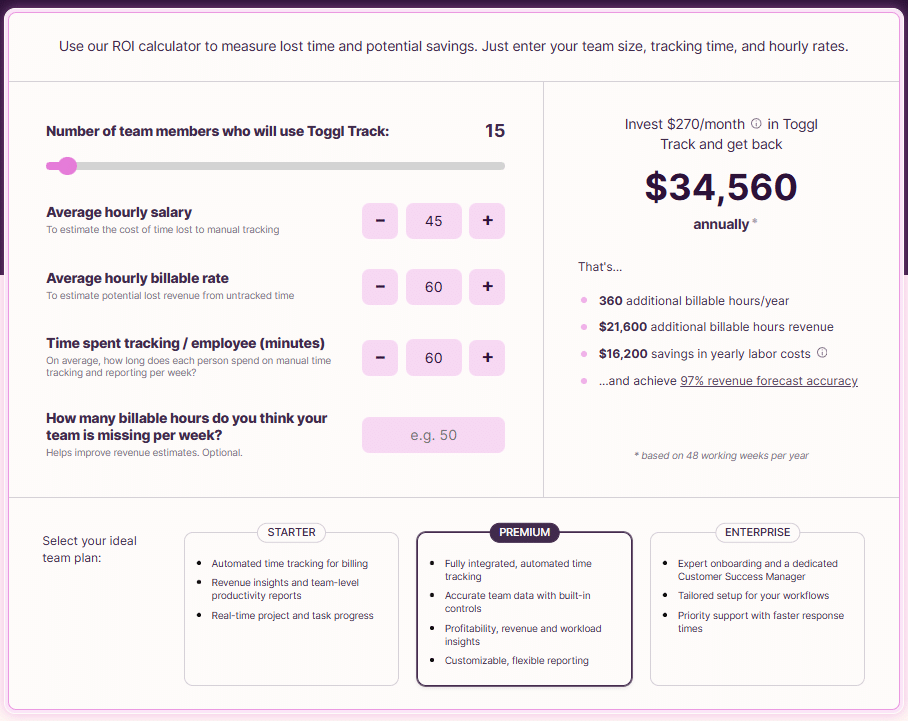Click the STARTER plan label tab
908x721 pixels.
pos(291,533)
